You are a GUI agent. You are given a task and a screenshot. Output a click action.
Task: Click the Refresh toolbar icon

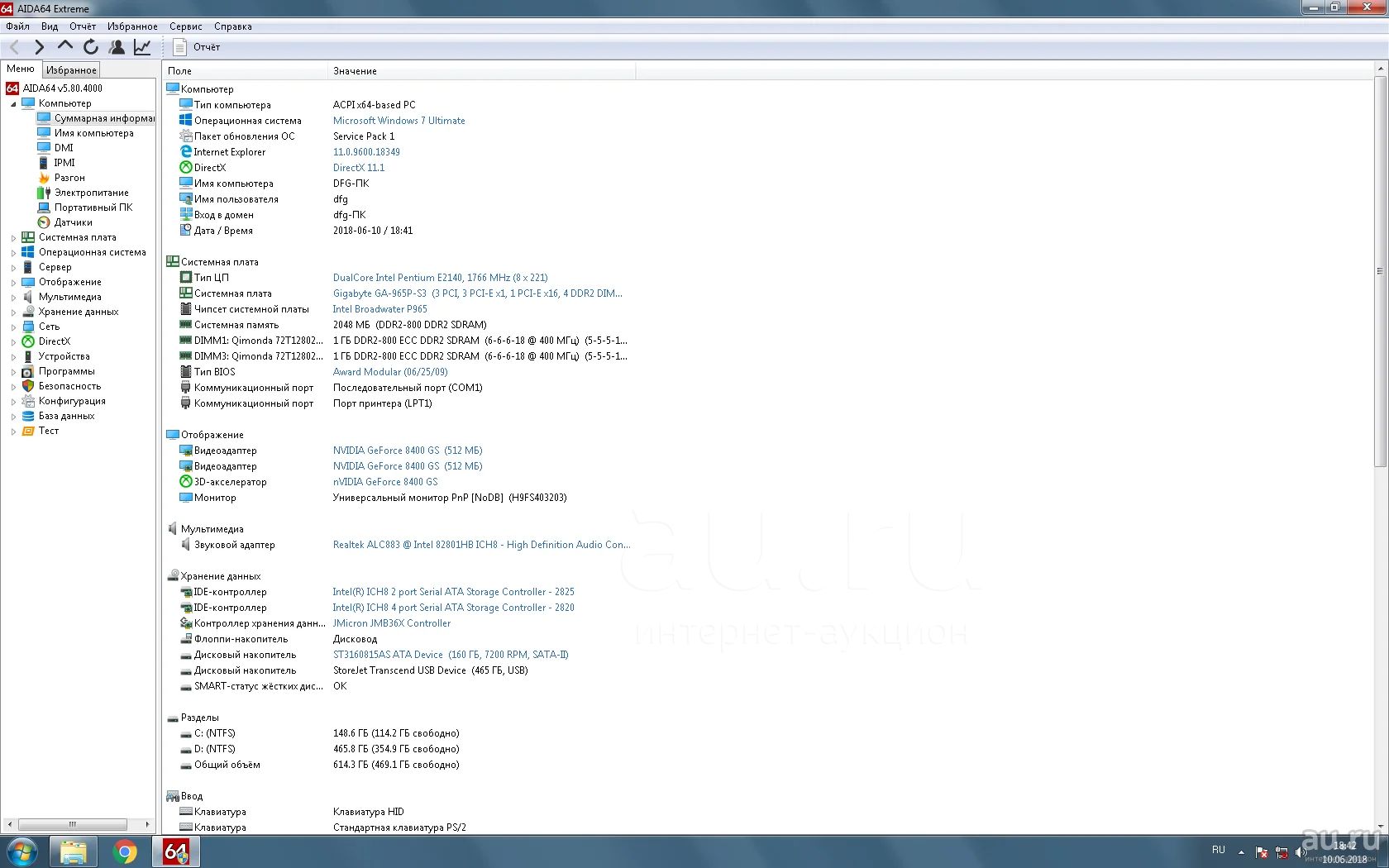[x=91, y=47]
